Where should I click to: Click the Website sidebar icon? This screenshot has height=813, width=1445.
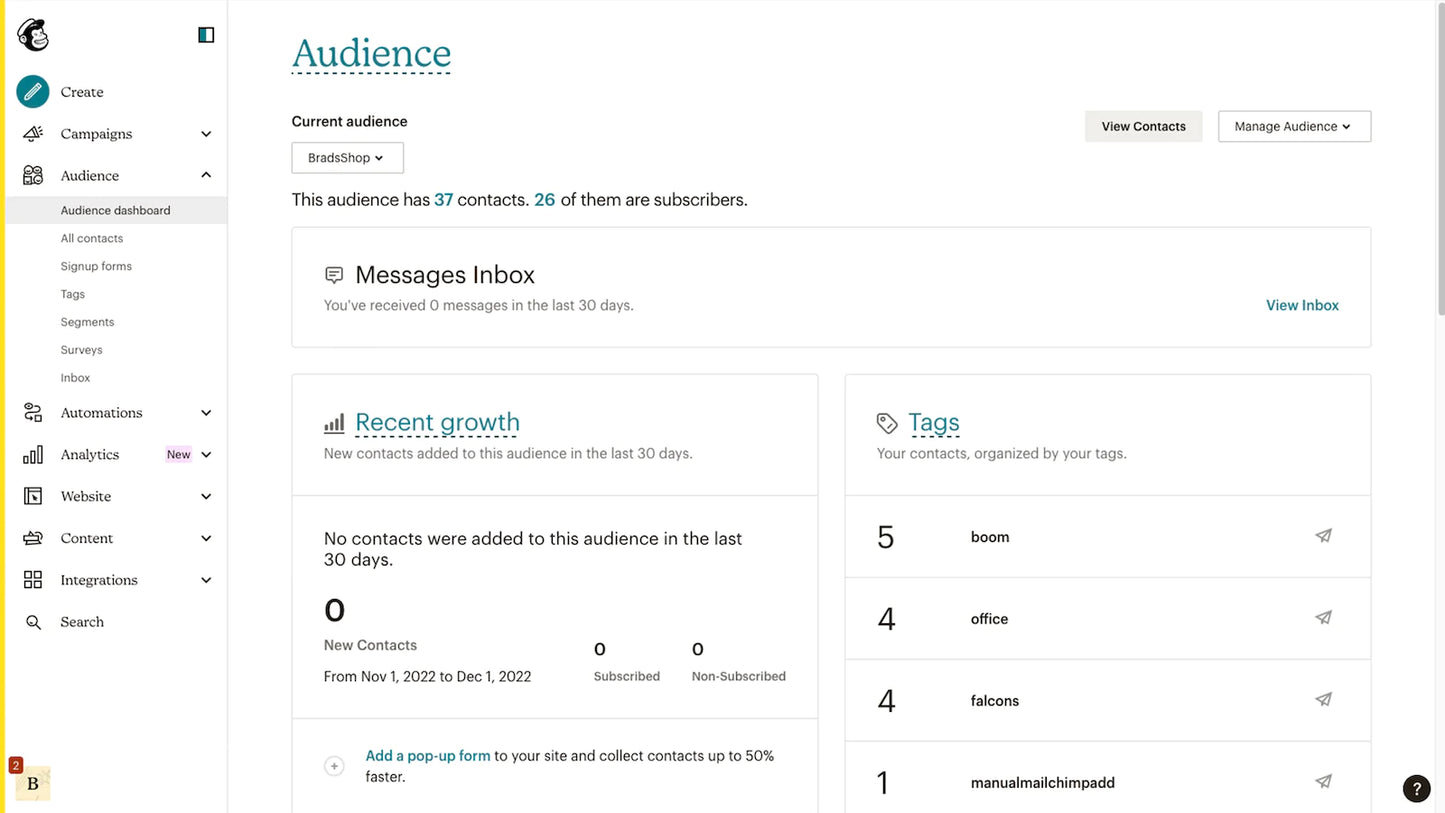(33, 496)
